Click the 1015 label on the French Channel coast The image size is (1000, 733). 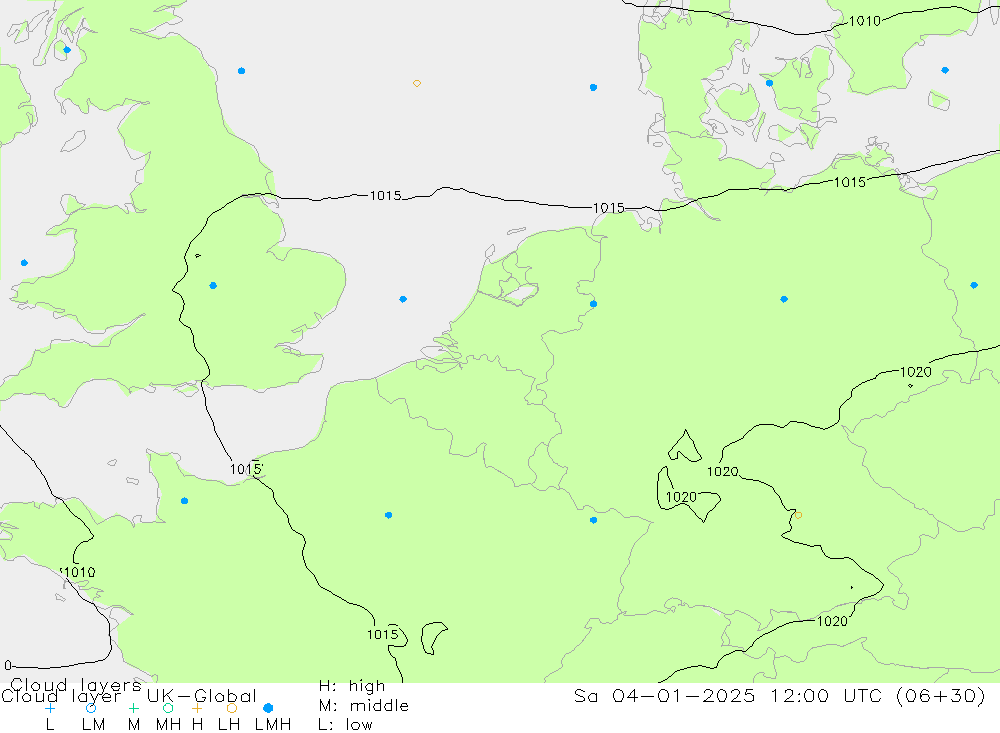pyautogui.click(x=246, y=470)
